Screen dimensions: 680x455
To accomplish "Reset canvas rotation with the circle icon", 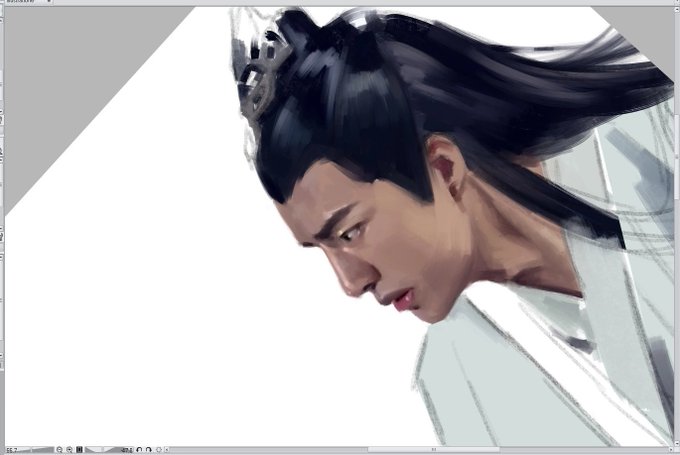I will 159,450.
